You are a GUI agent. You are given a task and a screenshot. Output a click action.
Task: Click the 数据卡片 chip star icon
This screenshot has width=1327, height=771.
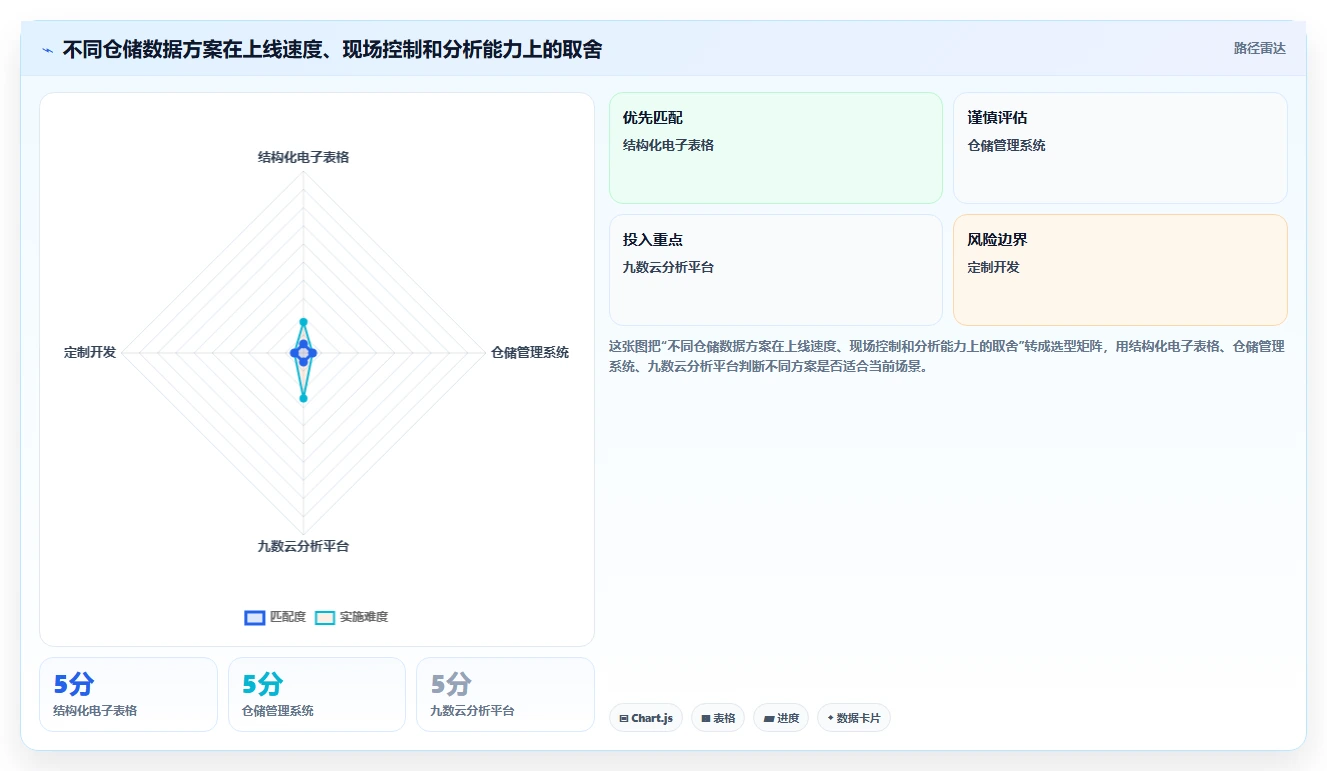click(831, 718)
